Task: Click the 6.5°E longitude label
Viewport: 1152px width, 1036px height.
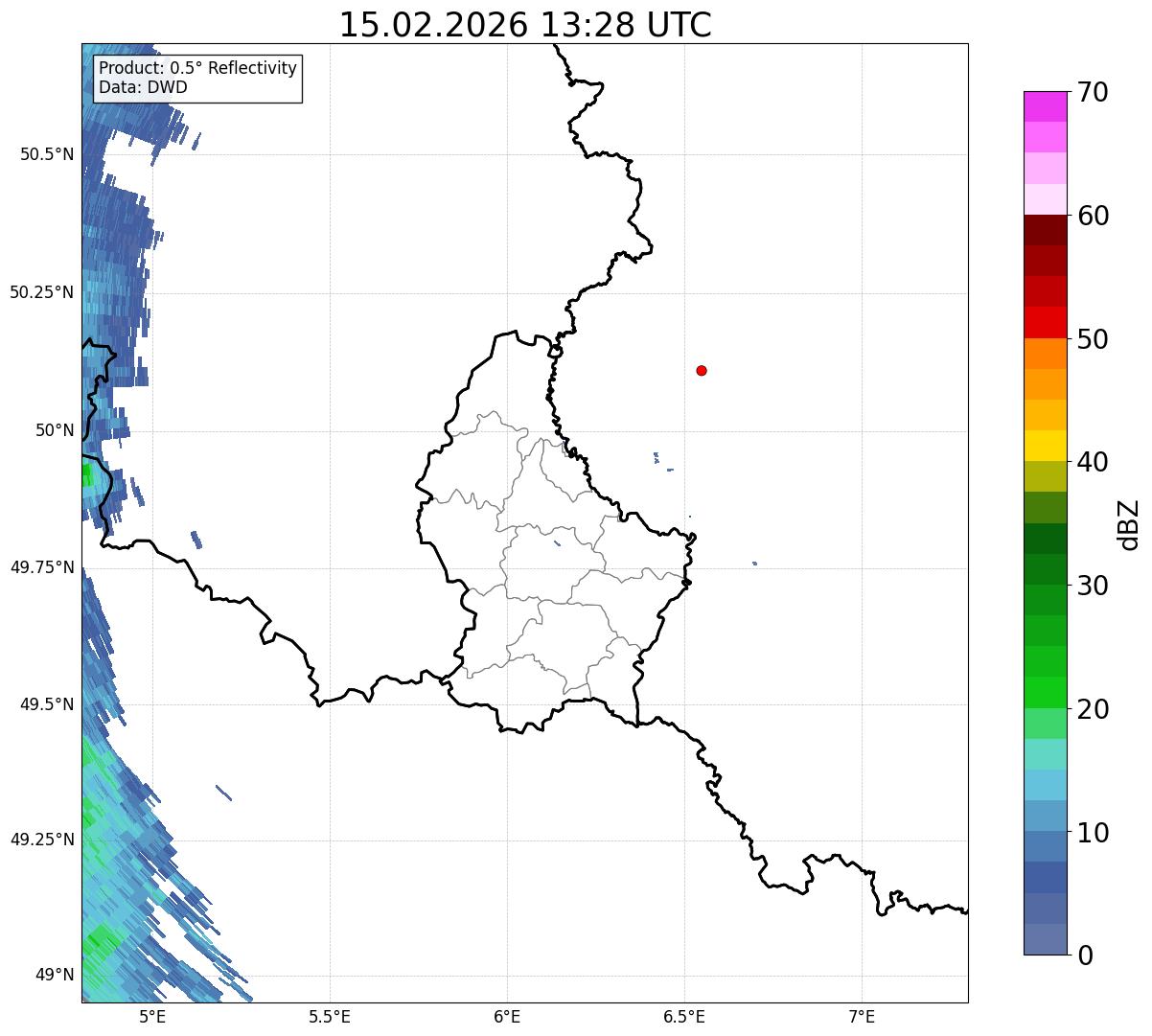Action: [x=684, y=1016]
